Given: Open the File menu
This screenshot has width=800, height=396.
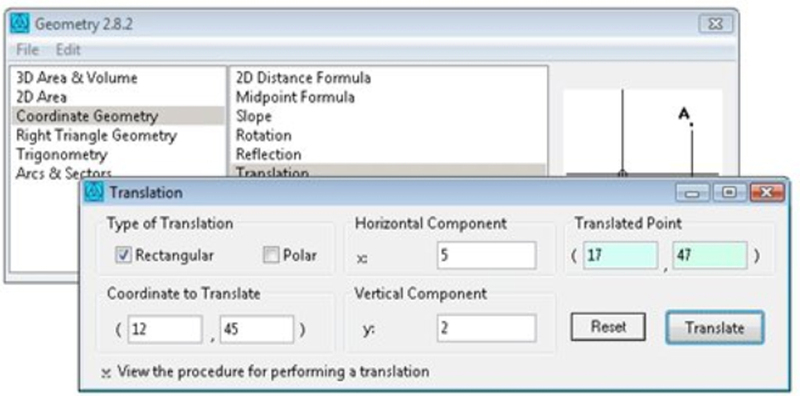Looking at the screenshot, I should [x=28, y=50].
